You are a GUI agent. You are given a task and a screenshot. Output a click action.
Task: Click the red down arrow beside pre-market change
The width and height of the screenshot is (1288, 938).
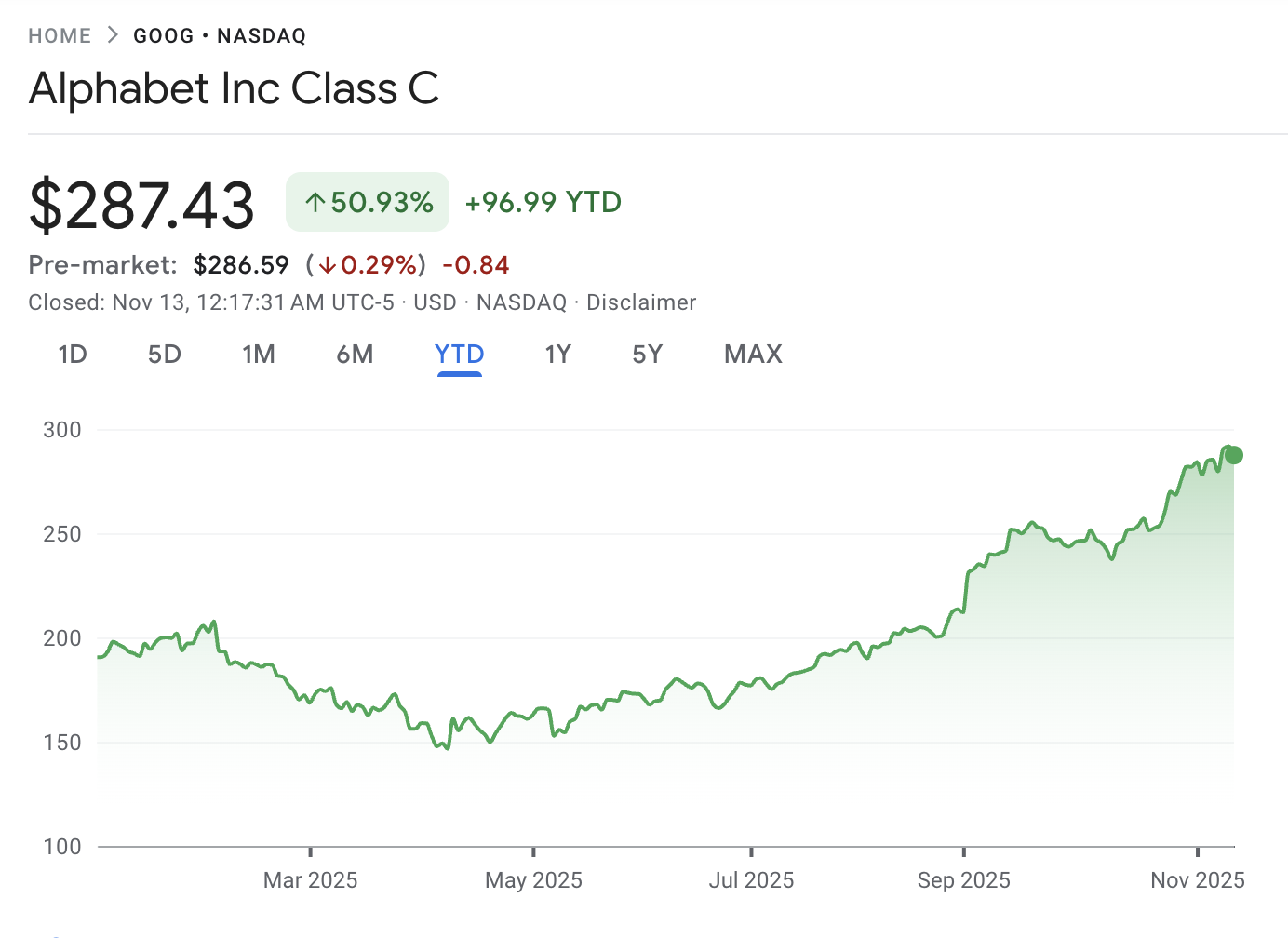327,265
